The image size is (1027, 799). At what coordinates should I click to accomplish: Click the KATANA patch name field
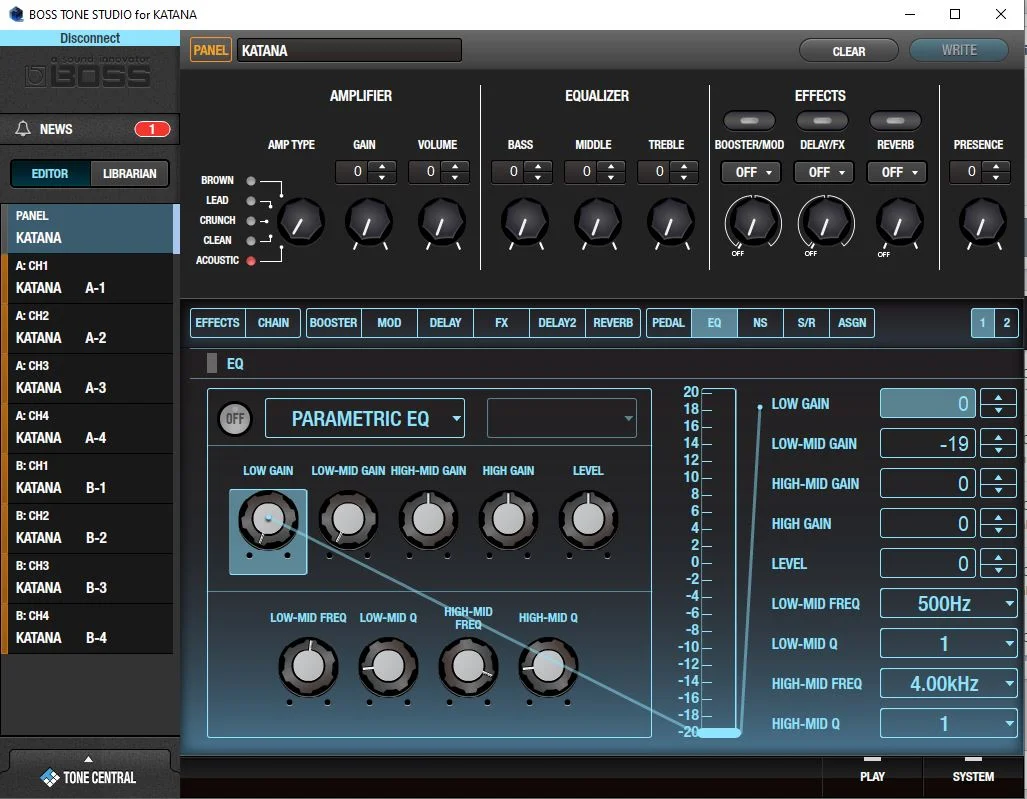pos(349,50)
